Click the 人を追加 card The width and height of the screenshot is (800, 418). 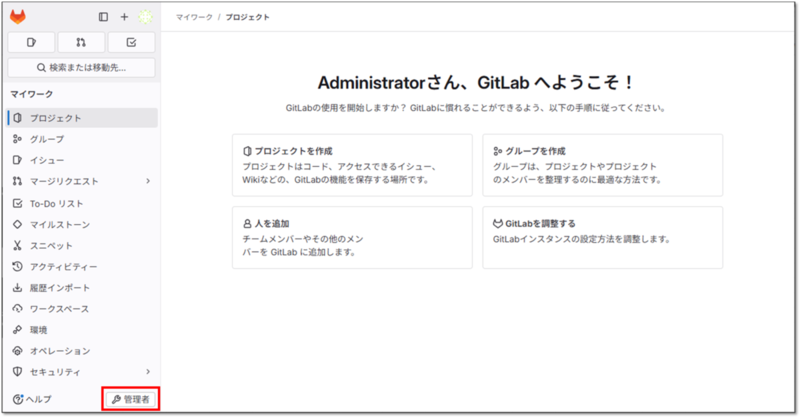(x=352, y=238)
